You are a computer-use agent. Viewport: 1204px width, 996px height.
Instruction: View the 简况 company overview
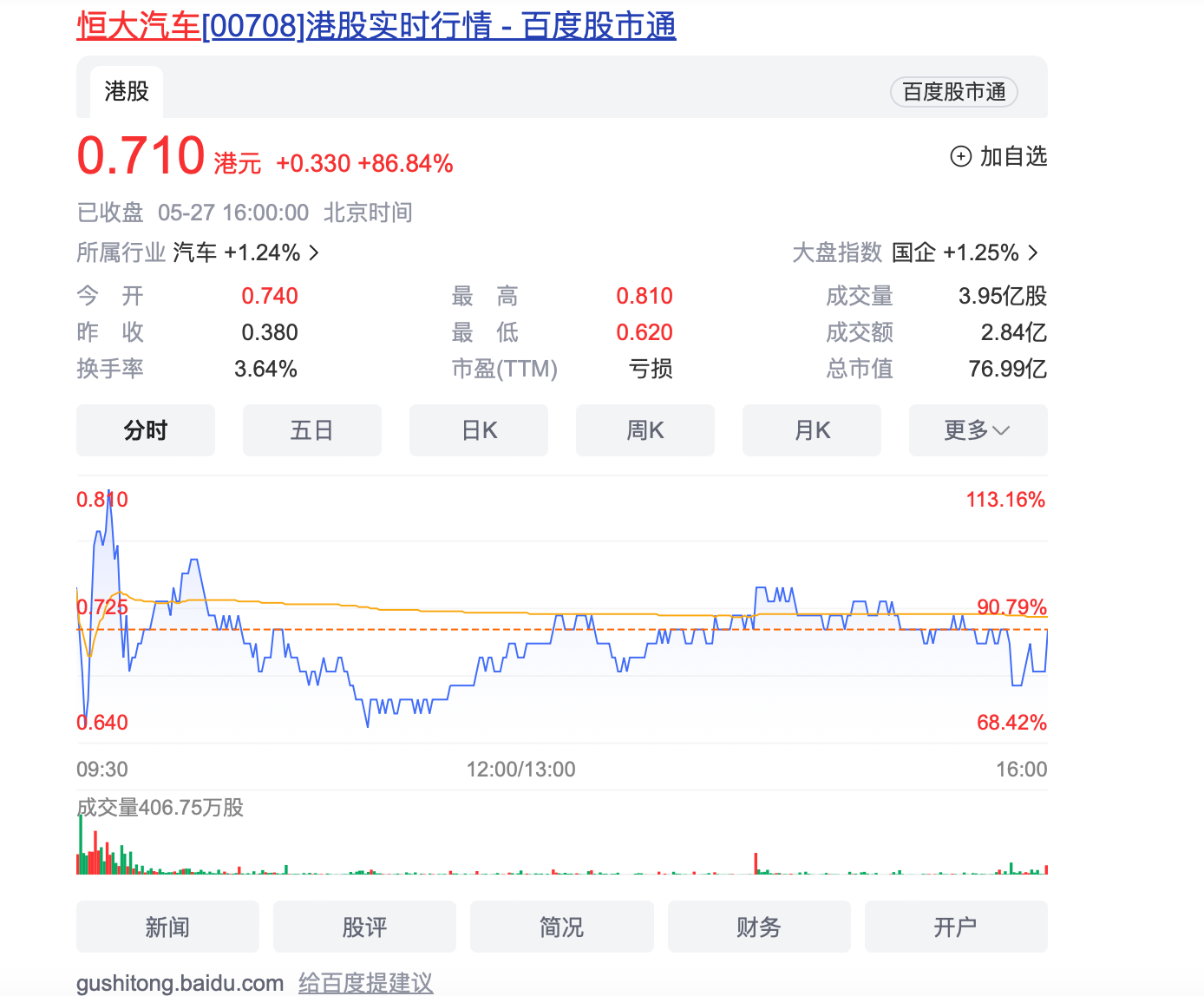point(561,927)
